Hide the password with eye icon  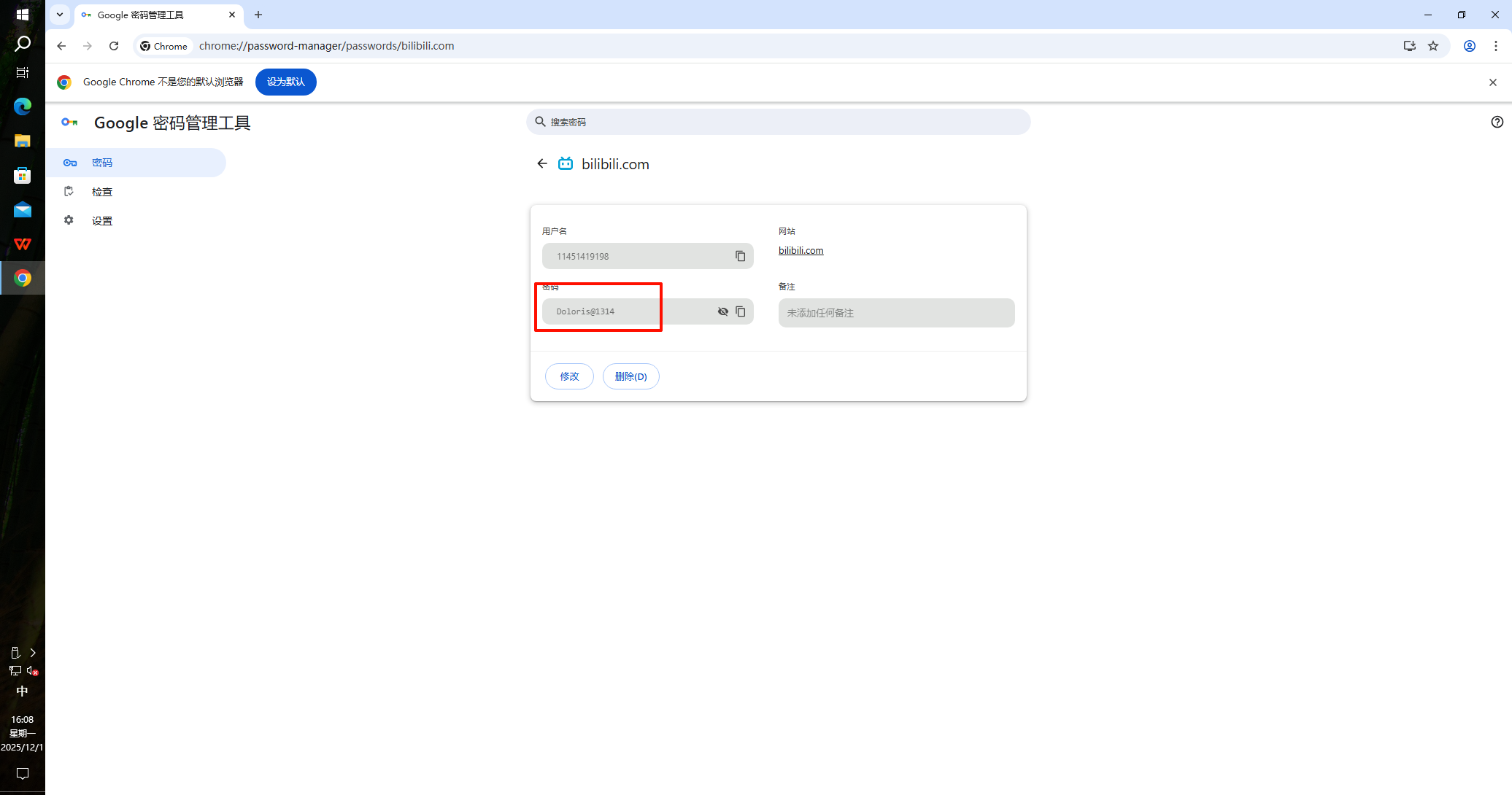(722, 311)
